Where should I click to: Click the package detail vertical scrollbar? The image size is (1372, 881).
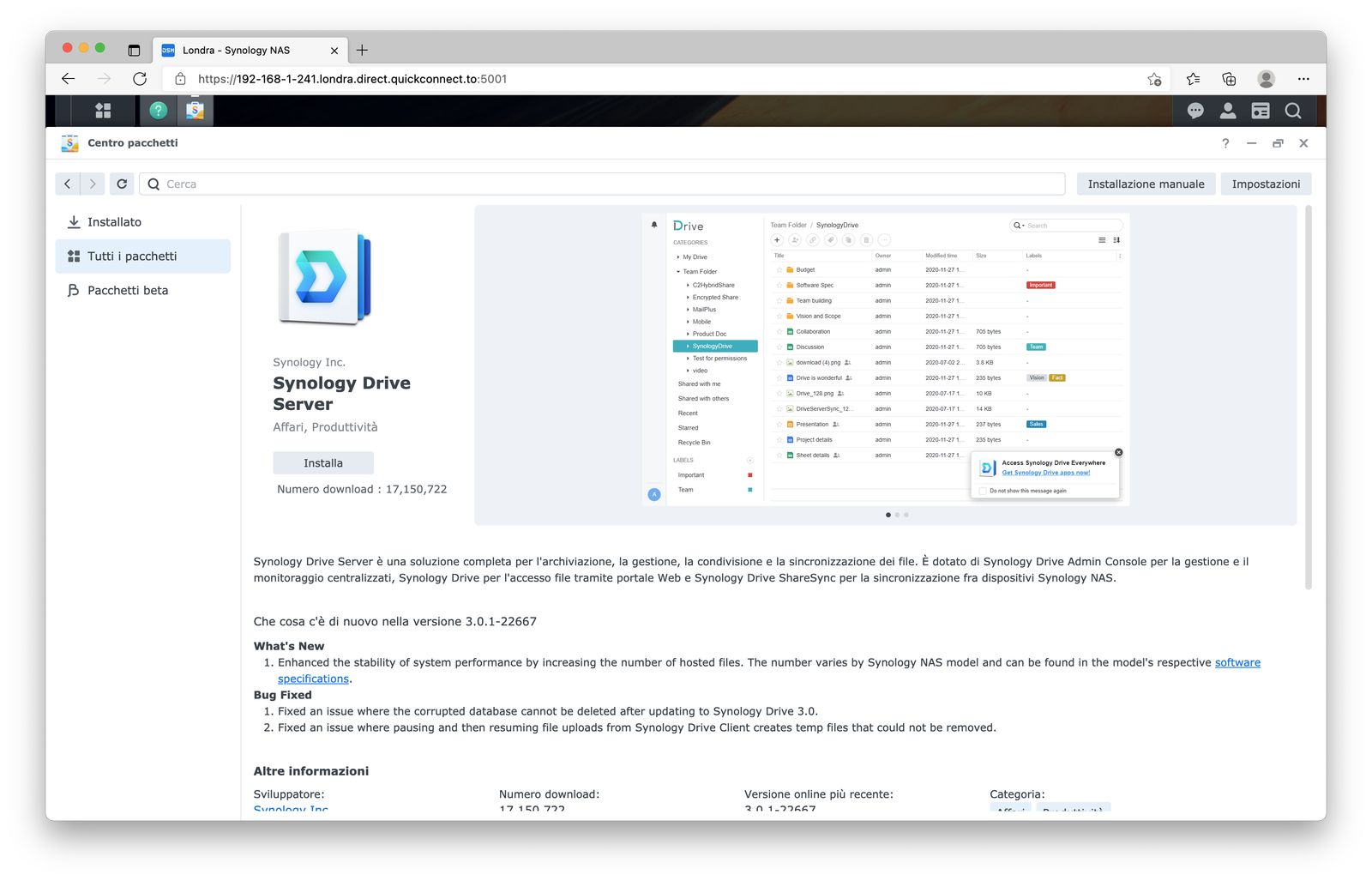(1308, 398)
